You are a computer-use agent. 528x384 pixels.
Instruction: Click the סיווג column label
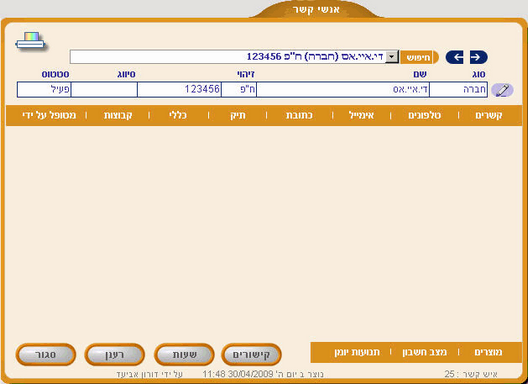(126, 74)
